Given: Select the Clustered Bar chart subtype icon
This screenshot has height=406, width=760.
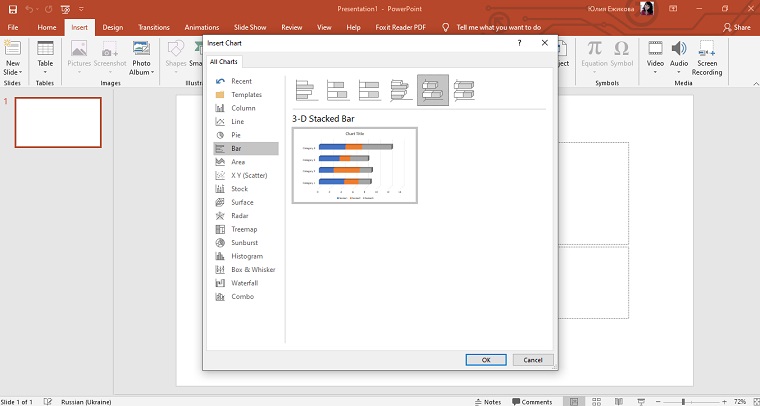Looking at the screenshot, I should 306,91.
